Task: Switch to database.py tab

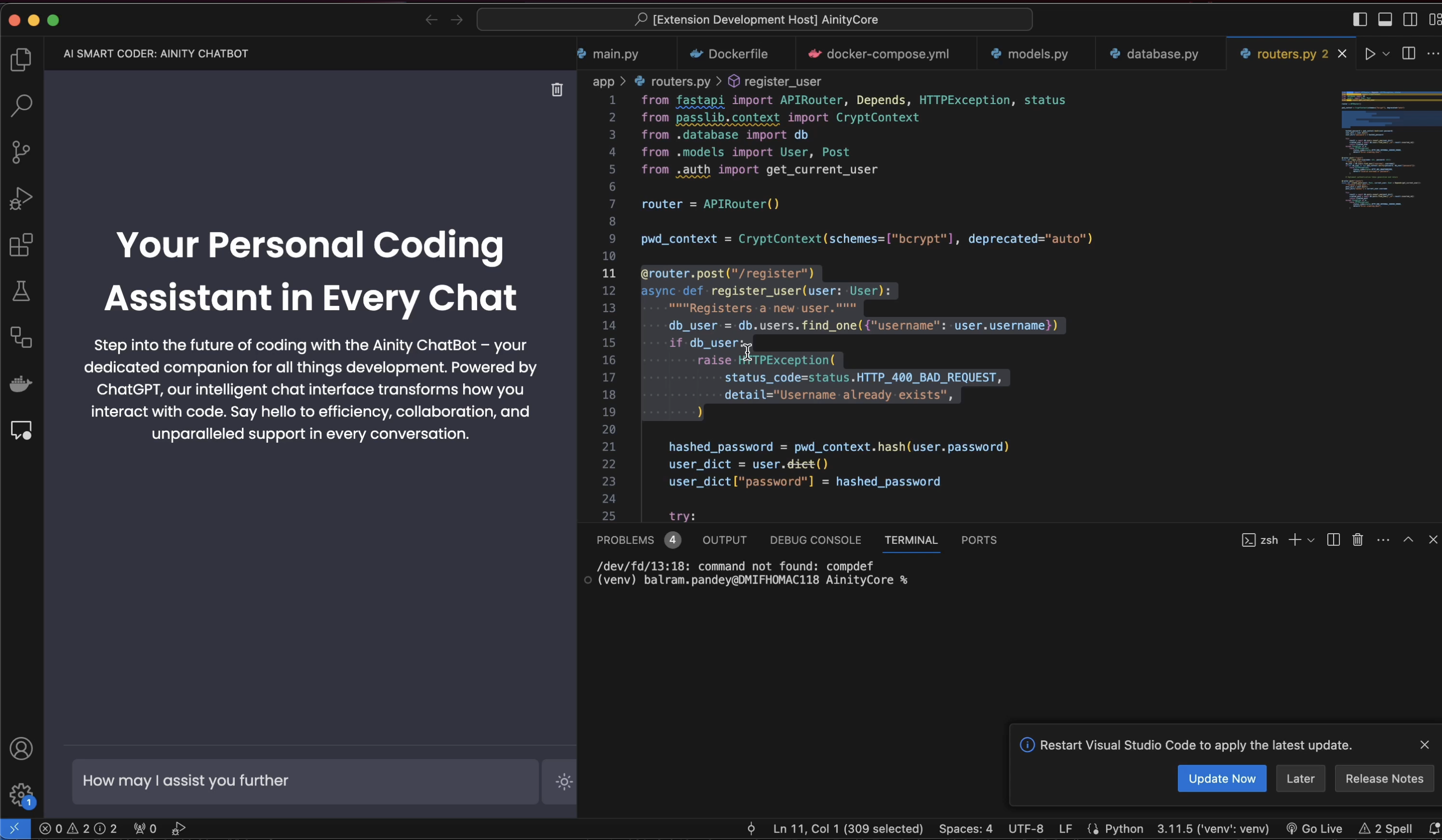Action: point(1162,54)
